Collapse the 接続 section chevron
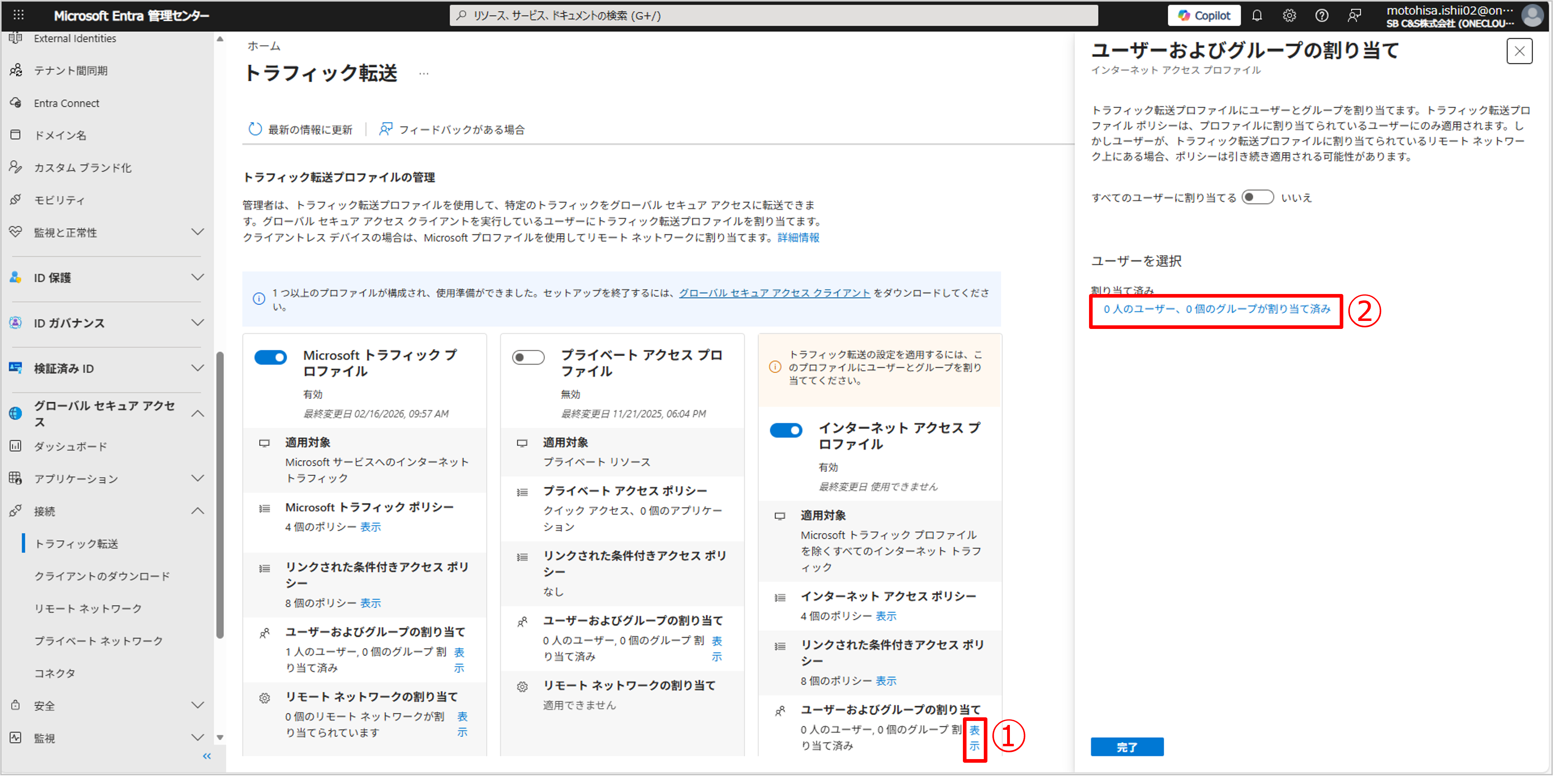The height and width of the screenshot is (784, 1553). pyautogui.click(x=197, y=511)
